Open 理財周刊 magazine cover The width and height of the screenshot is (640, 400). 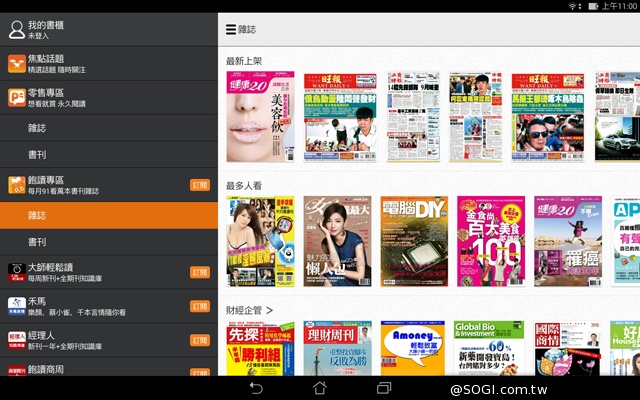coord(338,348)
